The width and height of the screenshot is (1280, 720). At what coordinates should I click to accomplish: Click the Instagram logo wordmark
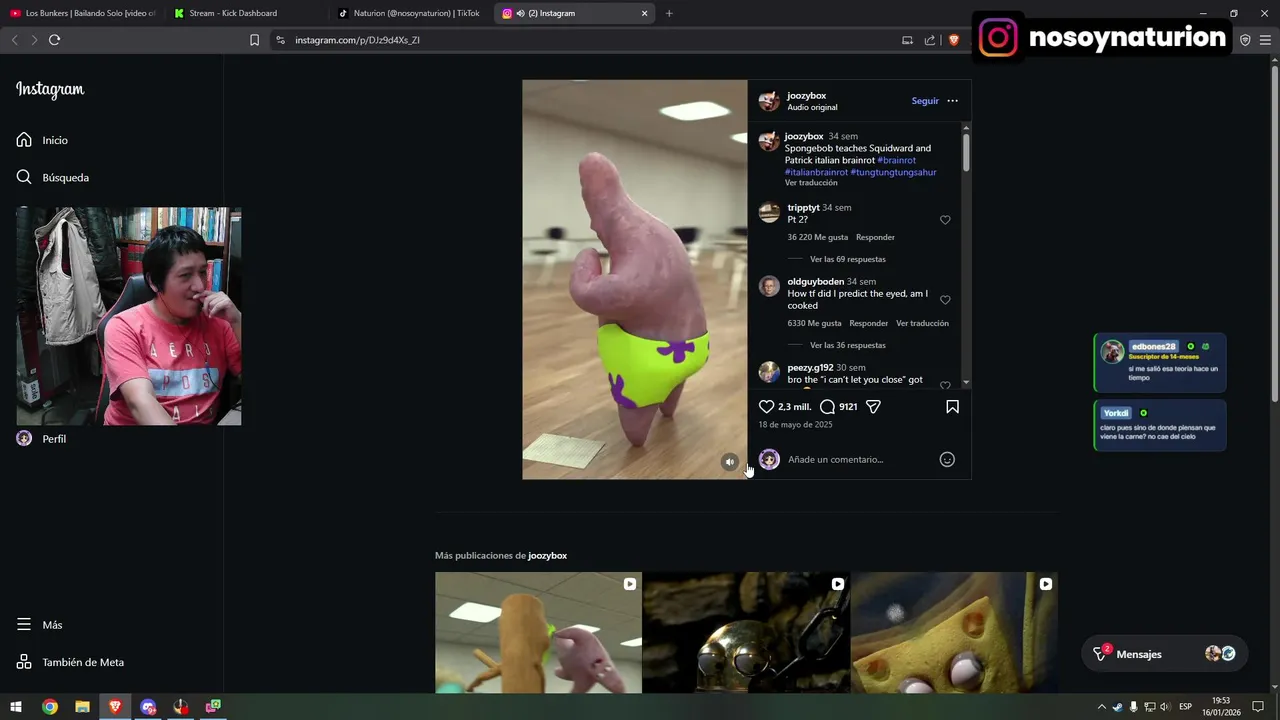point(50,89)
